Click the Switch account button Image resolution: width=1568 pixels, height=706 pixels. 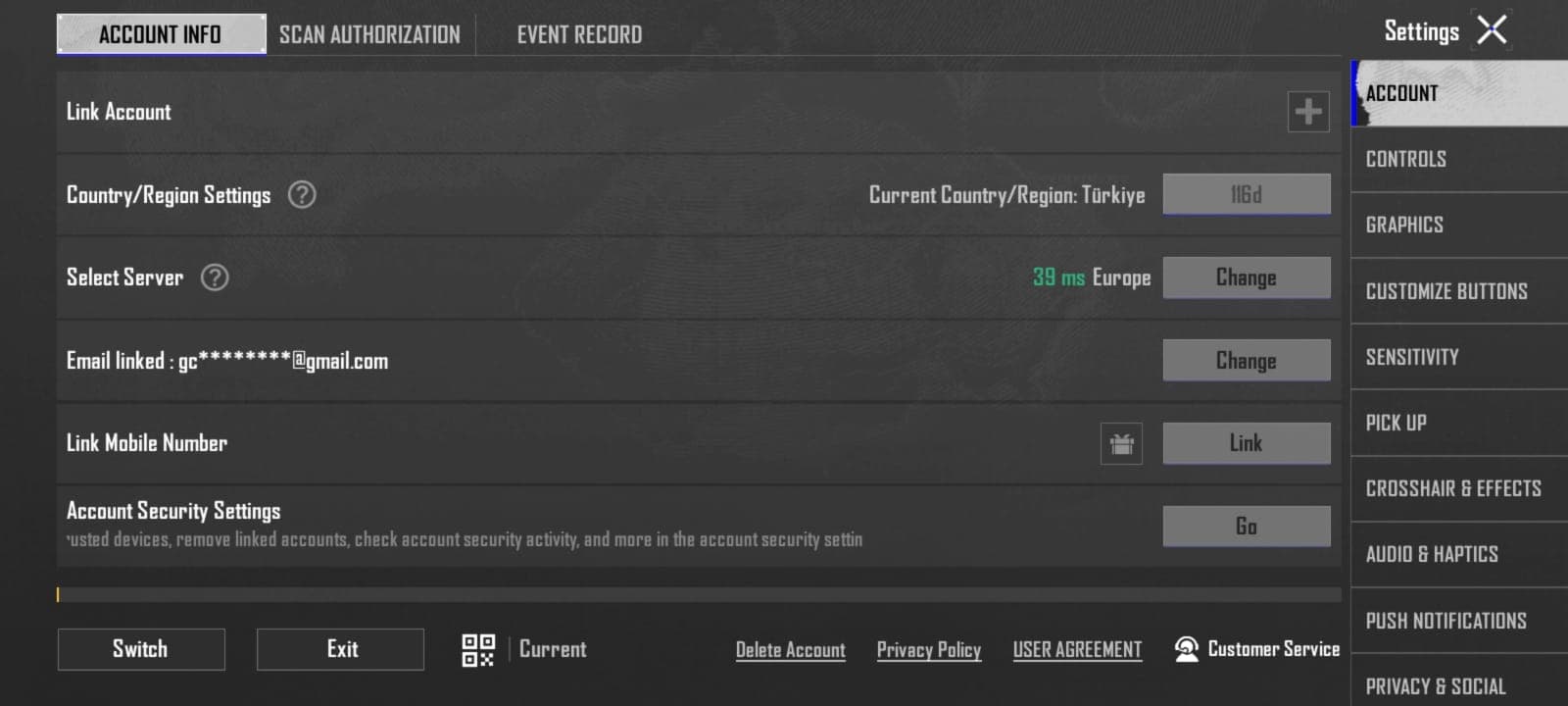tap(141, 649)
